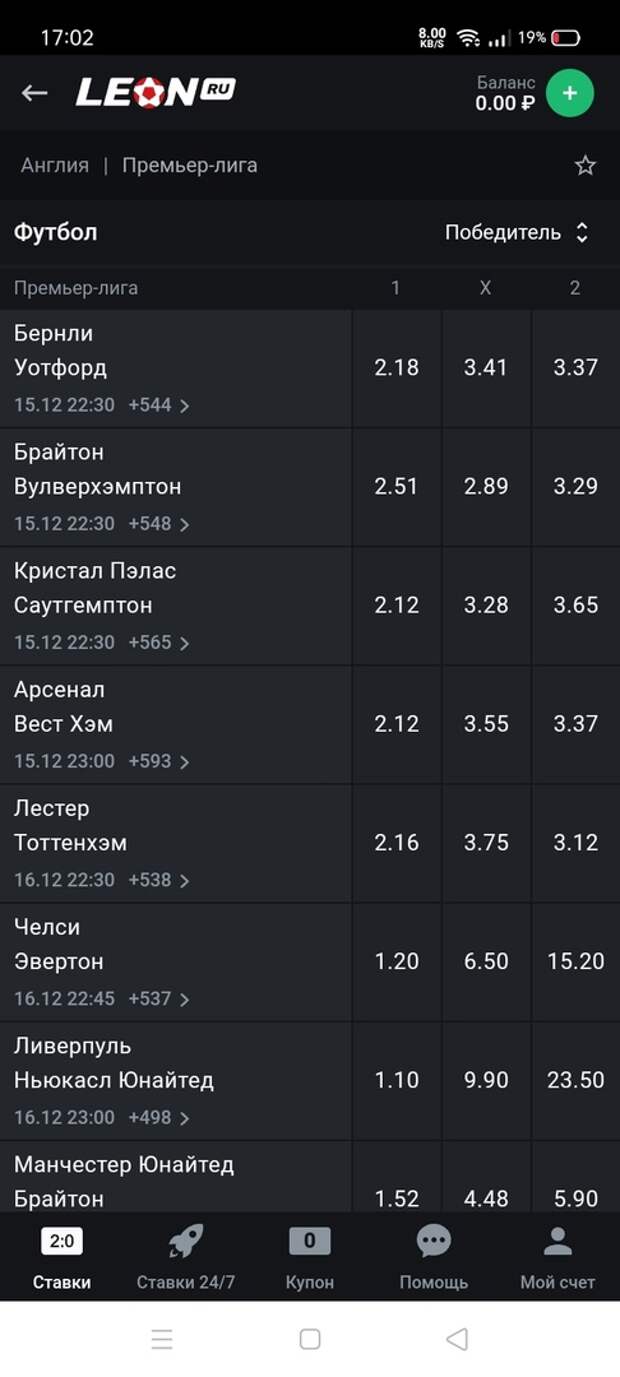Go to Англия breadcrumb
620x1377 pixels.
tap(55, 166)
